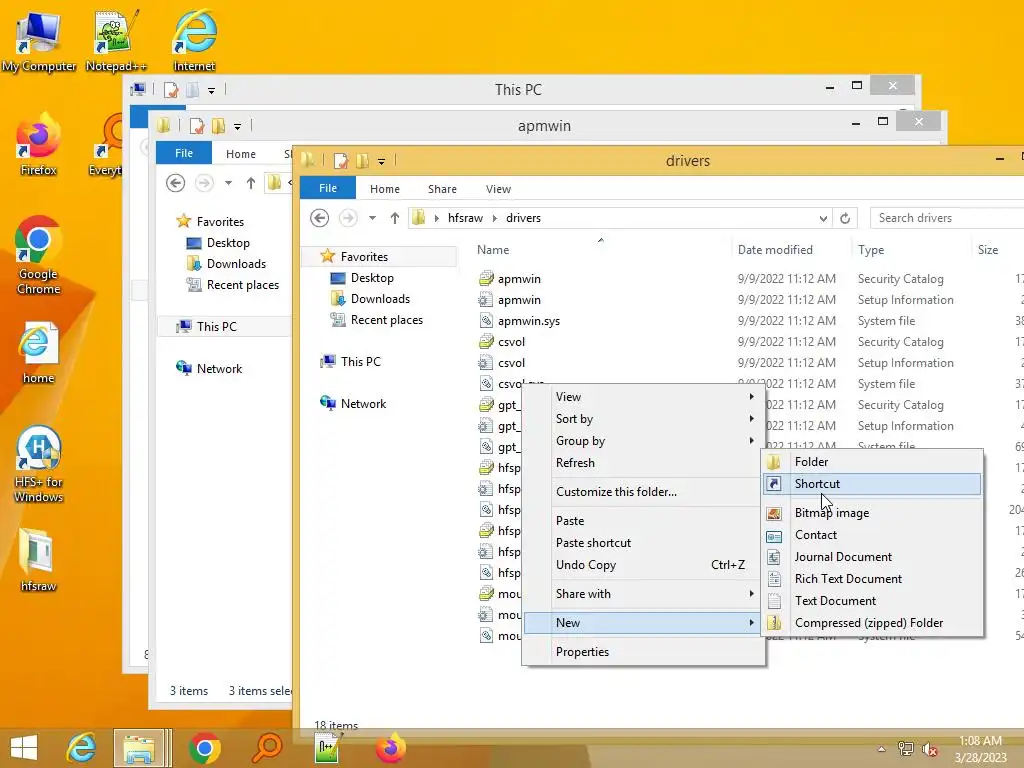
Task: Expand the Sort by submenu
Action: point(643,419)
